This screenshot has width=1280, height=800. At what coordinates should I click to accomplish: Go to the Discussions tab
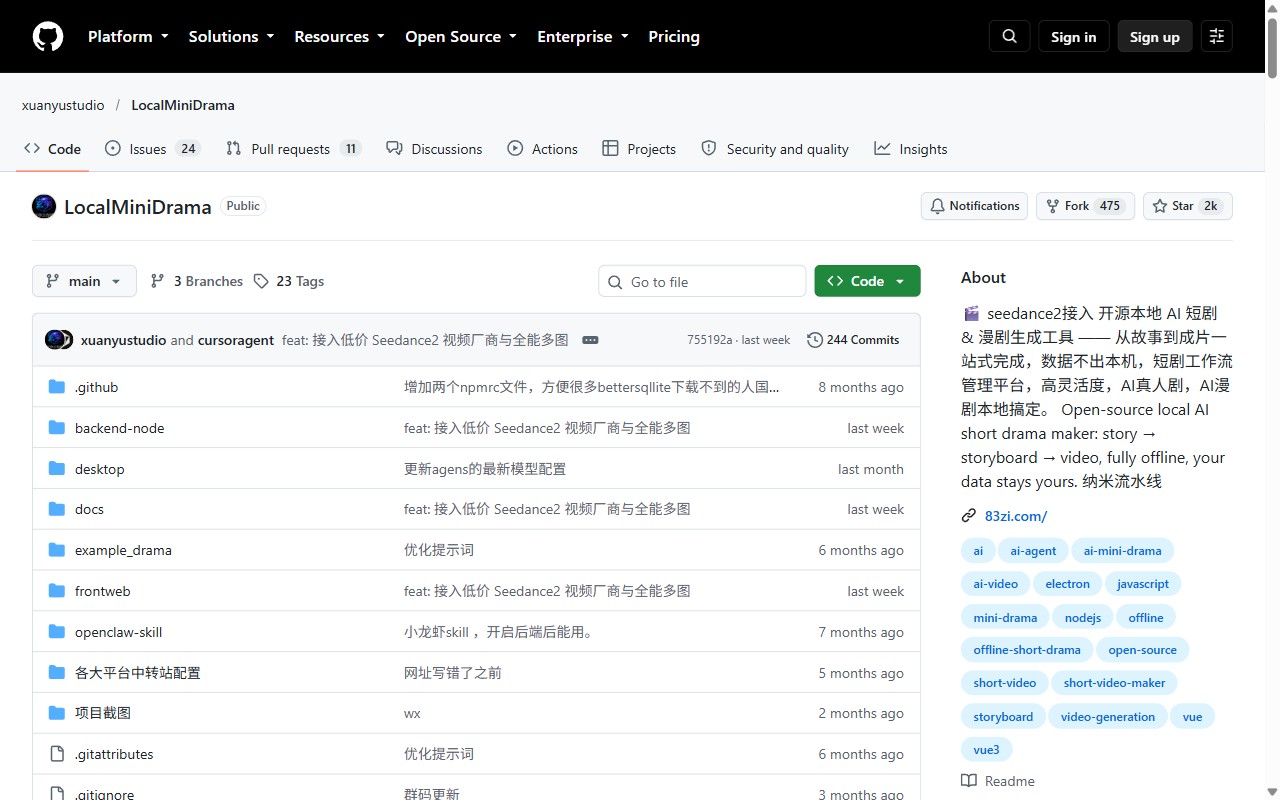click(434, 149)
